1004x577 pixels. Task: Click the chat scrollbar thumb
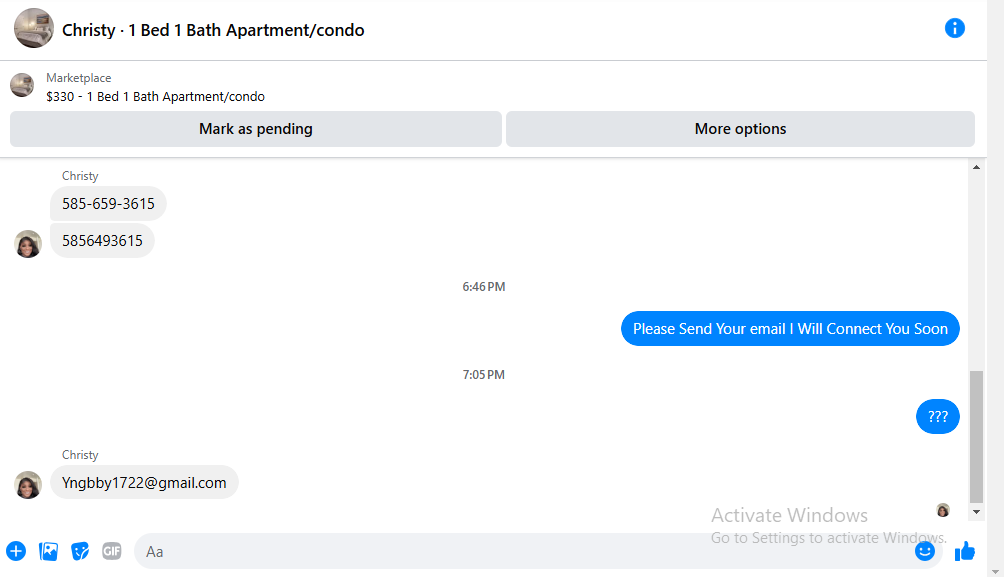tap(976, 437)
